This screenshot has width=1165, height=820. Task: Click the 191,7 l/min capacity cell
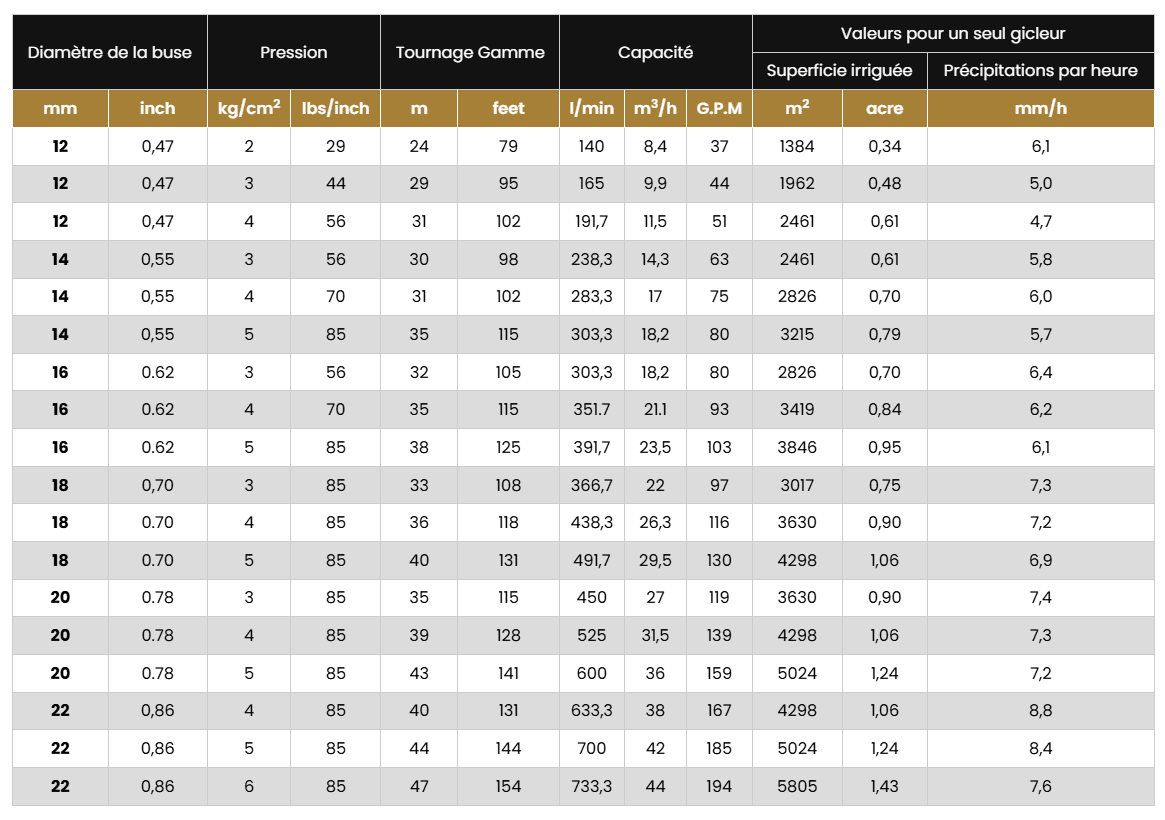click(591, 221)
